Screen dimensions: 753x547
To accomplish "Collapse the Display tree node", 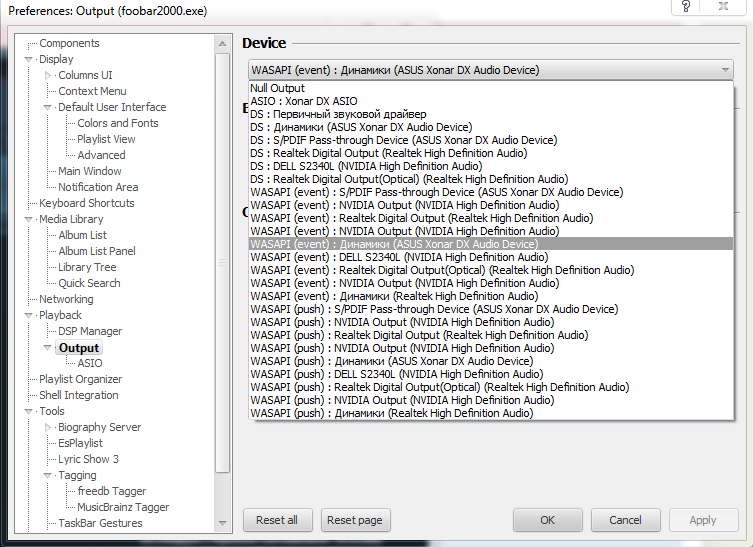I will [x=29, y=59].
